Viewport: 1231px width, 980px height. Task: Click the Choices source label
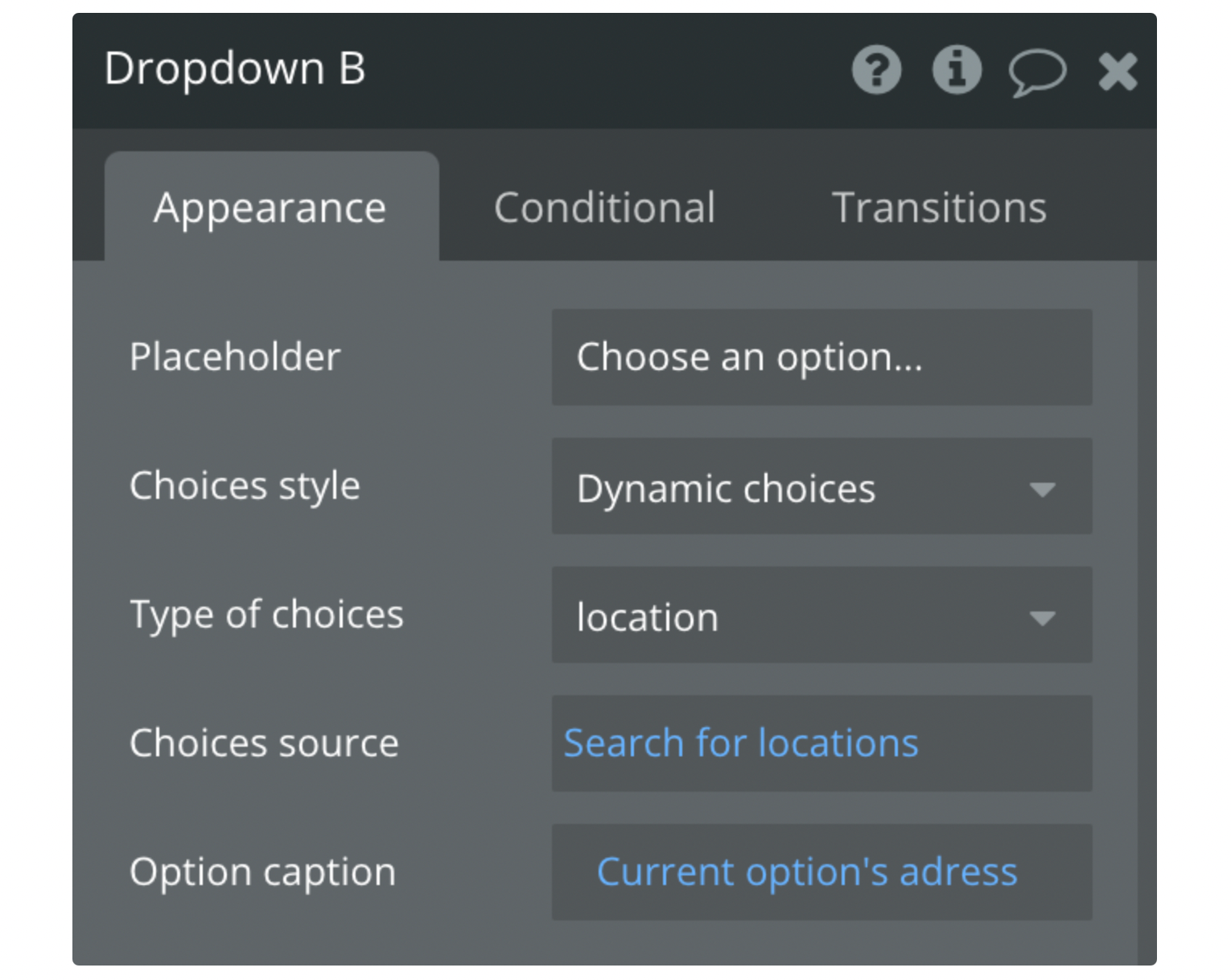(264, 743)
